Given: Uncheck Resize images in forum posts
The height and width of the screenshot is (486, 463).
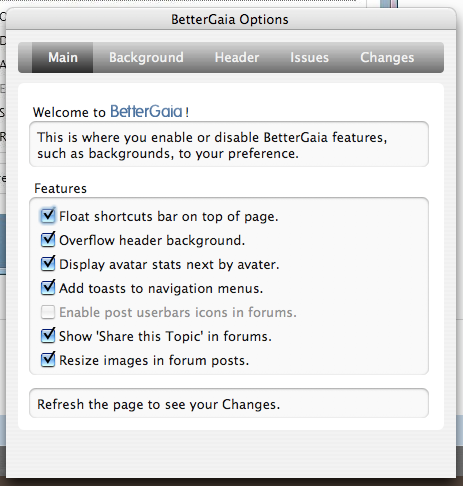Looking at the screenshot, I should (48, 360).
